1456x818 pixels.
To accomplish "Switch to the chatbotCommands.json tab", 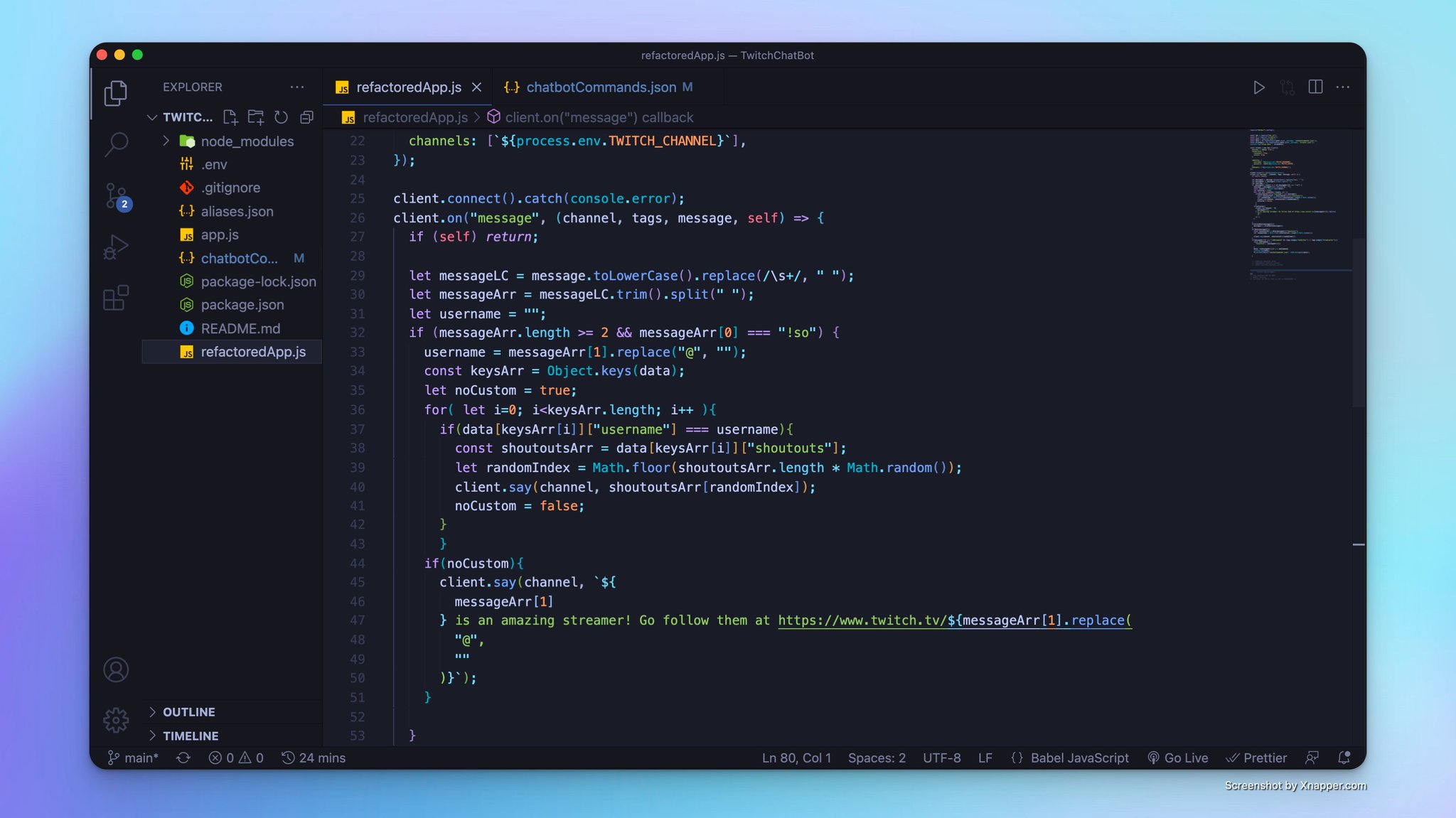I will coord(601,87).
